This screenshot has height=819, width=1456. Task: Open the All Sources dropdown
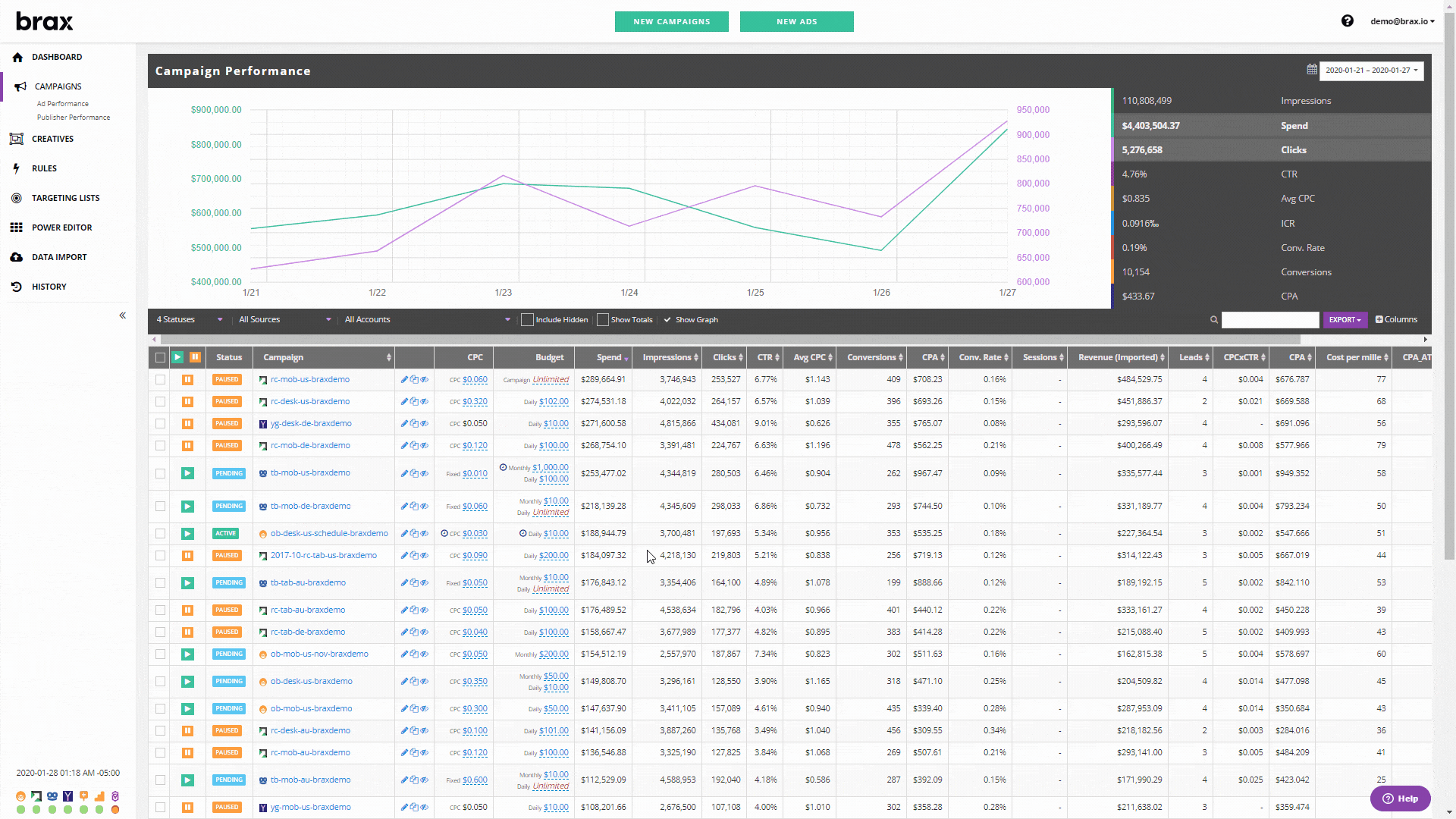[285, 320]
